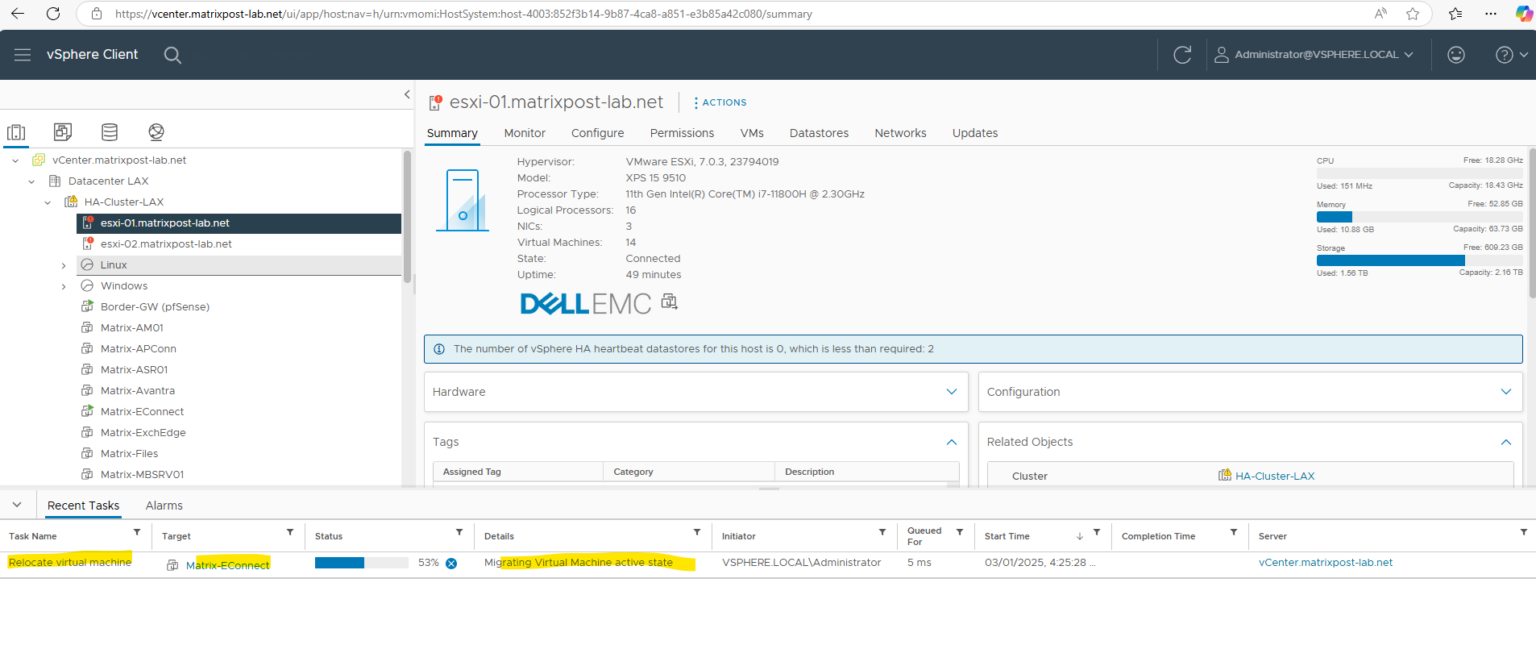Screen dimensions: 1536x645
Task: Collapse the Tags panel chevron
Action: click(x=951, y=441)
